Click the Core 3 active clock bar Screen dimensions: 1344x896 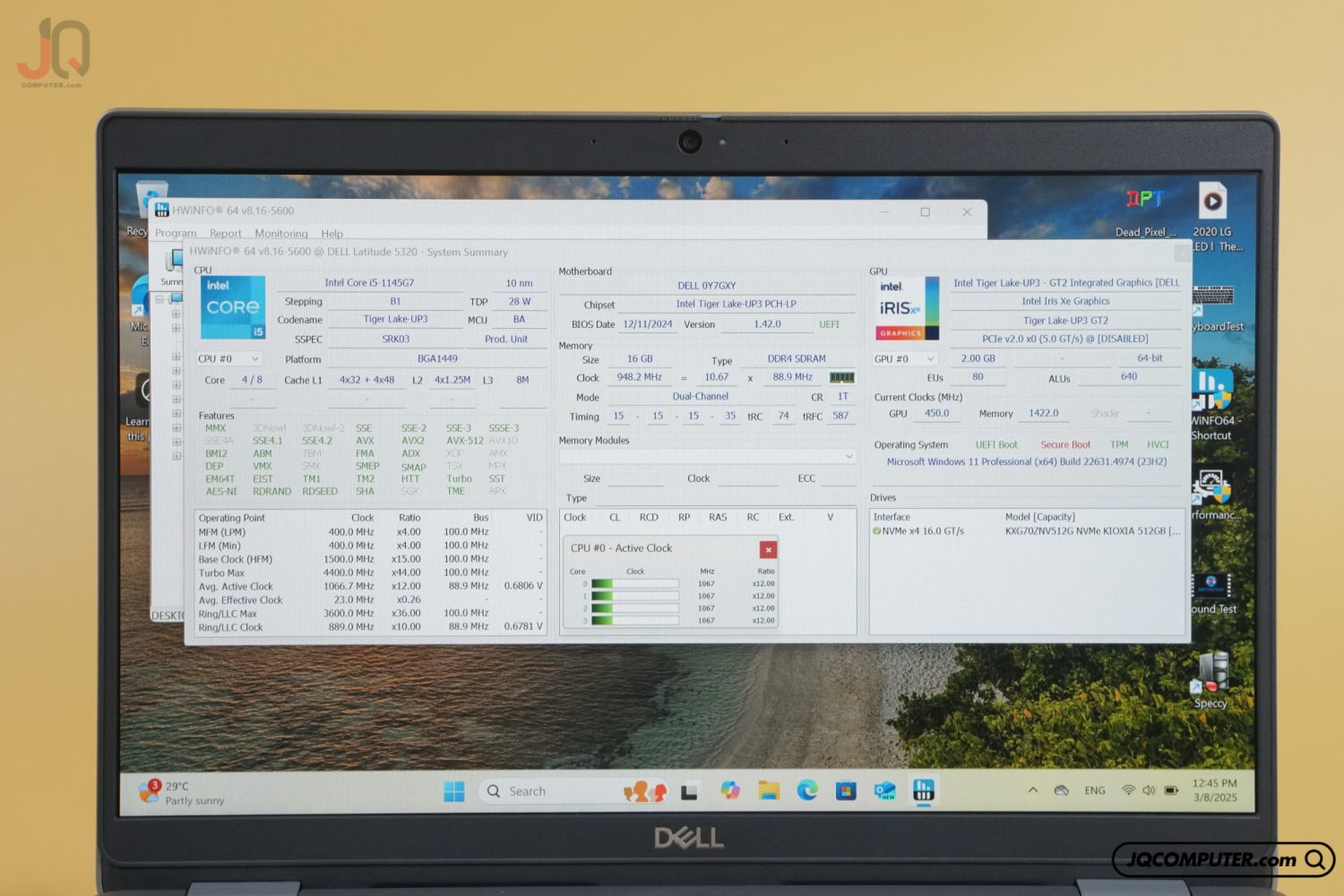pos(635,620)
